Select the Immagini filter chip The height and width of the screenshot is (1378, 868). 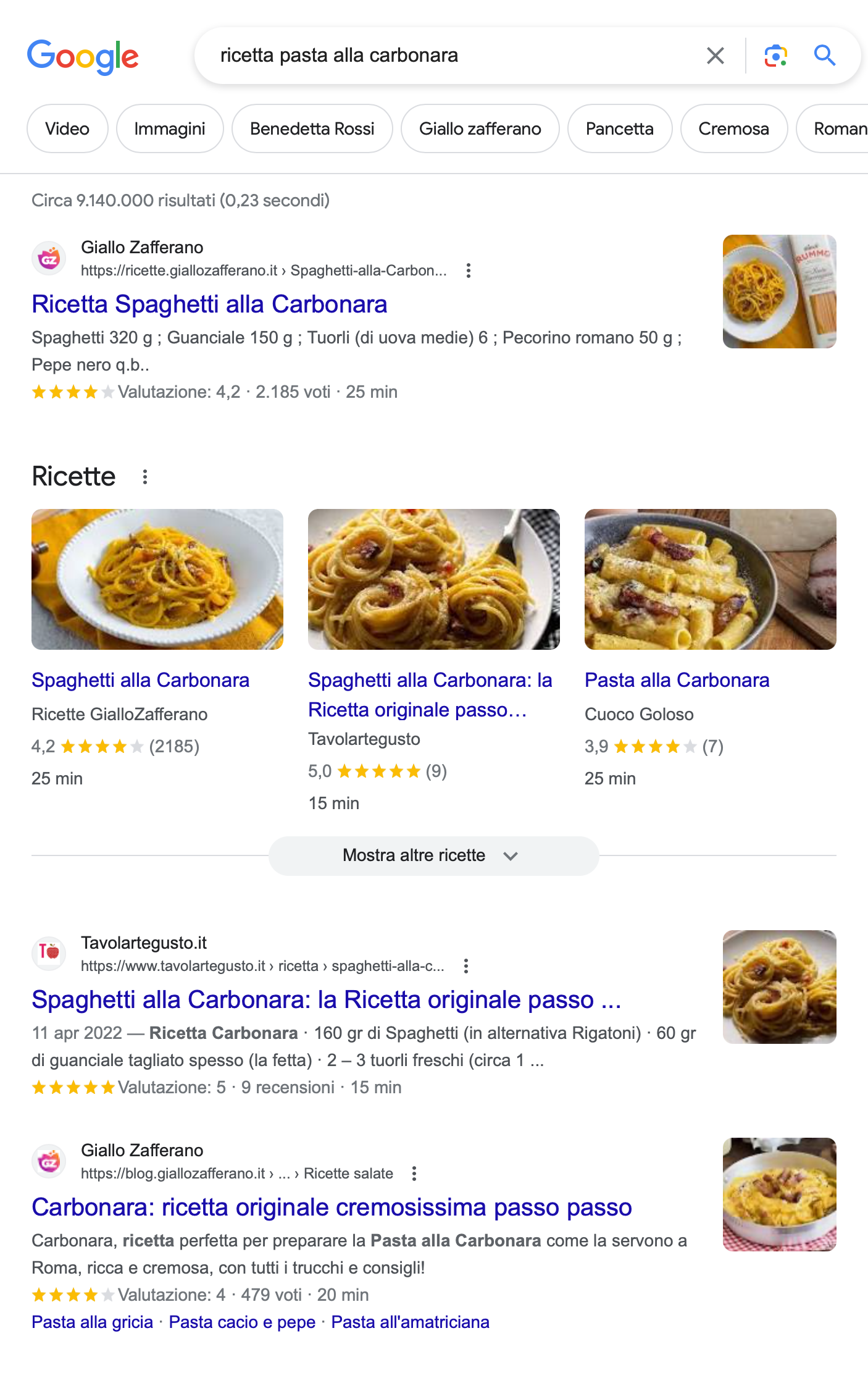tap(170, 128)
